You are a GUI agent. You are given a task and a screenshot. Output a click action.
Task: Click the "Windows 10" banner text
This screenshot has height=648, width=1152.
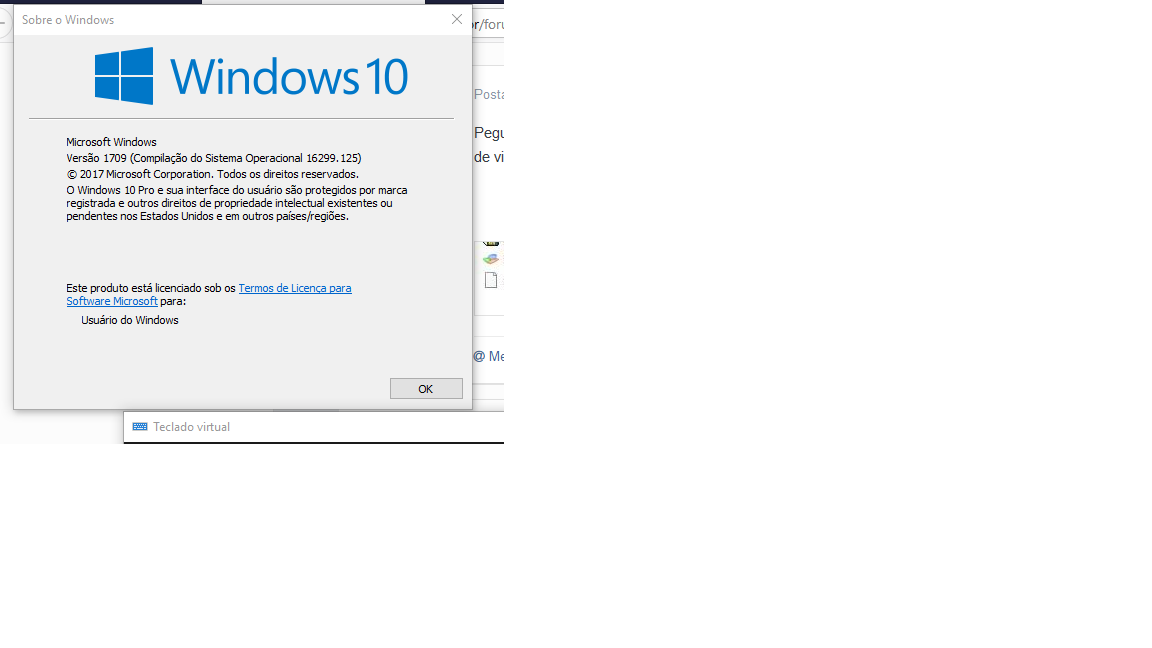(x=289, y=76)
